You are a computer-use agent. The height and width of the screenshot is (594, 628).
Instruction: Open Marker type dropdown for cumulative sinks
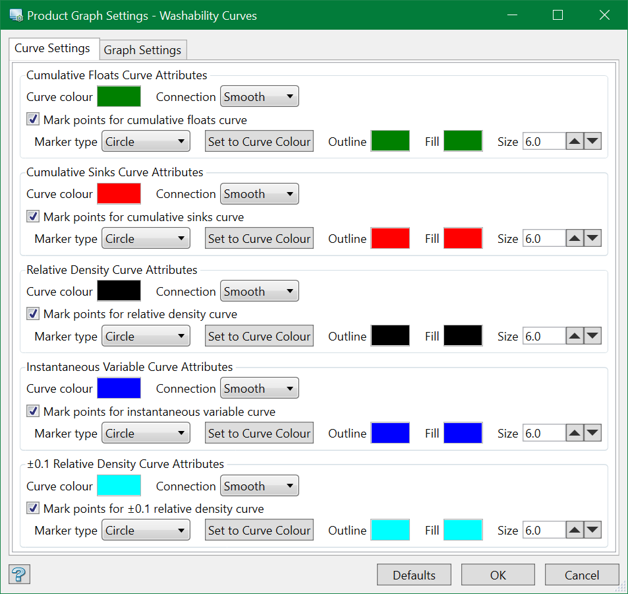146,238
